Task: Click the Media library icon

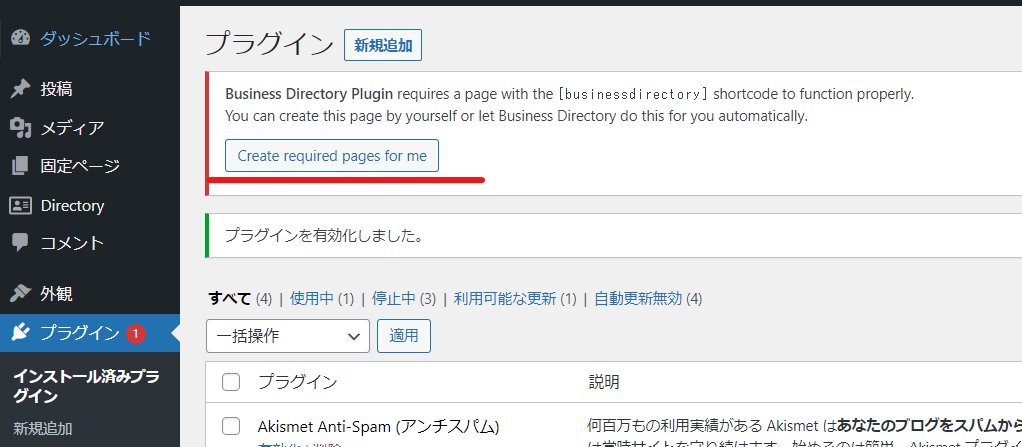Action: click(20, 128)
